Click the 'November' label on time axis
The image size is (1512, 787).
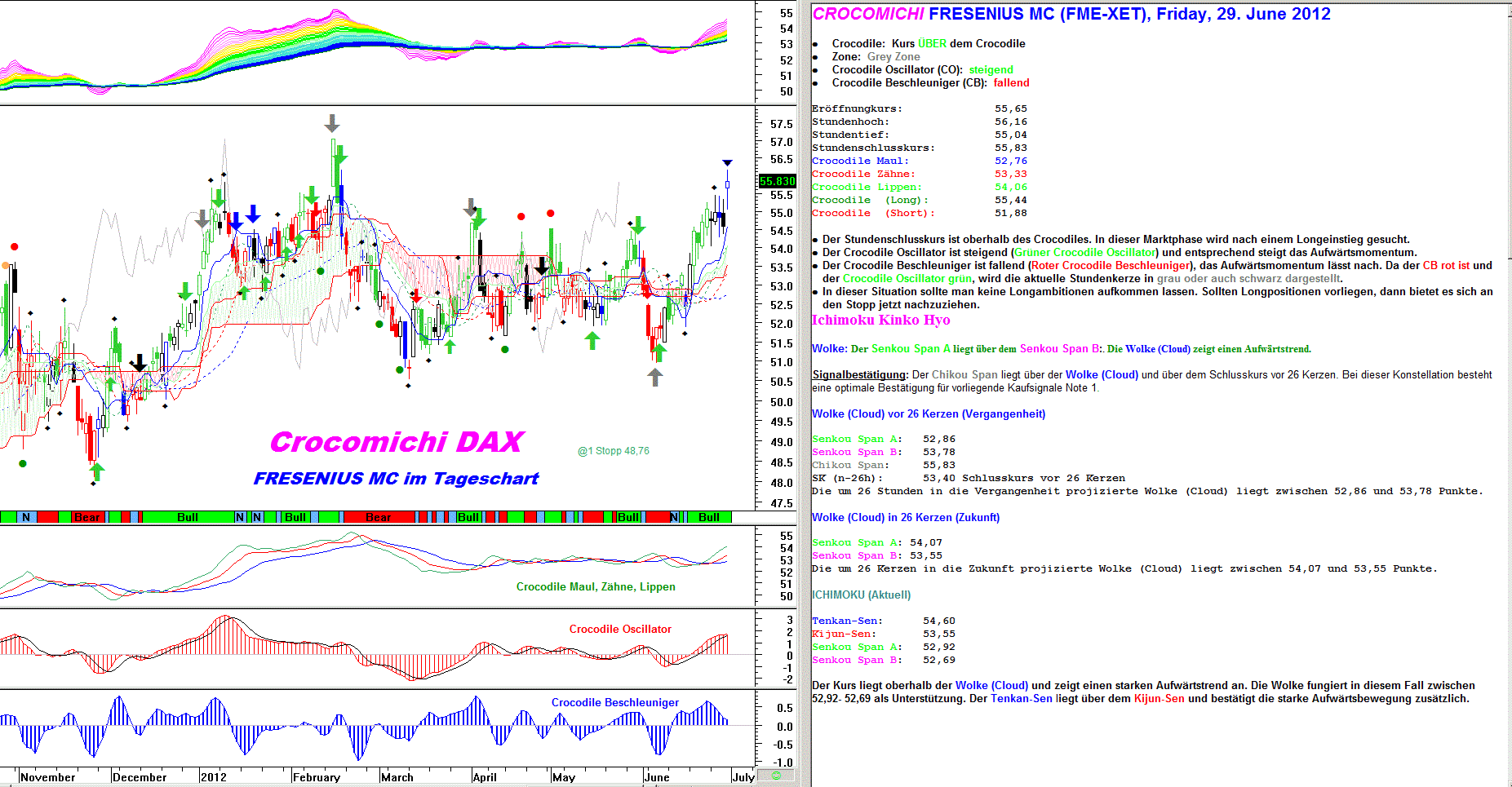pos(48,777)
